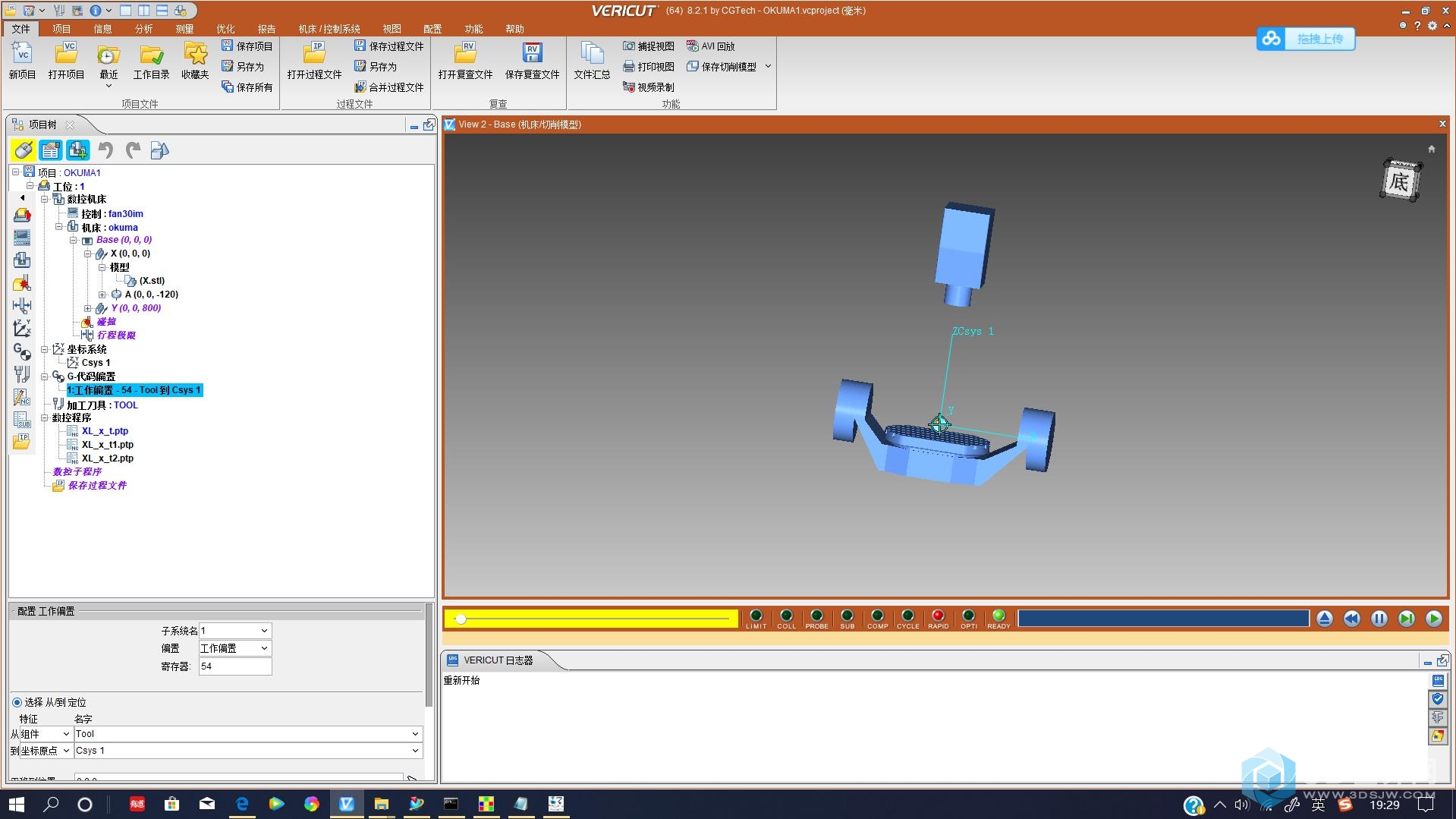Toggle the COLL status light

(786, 616)
